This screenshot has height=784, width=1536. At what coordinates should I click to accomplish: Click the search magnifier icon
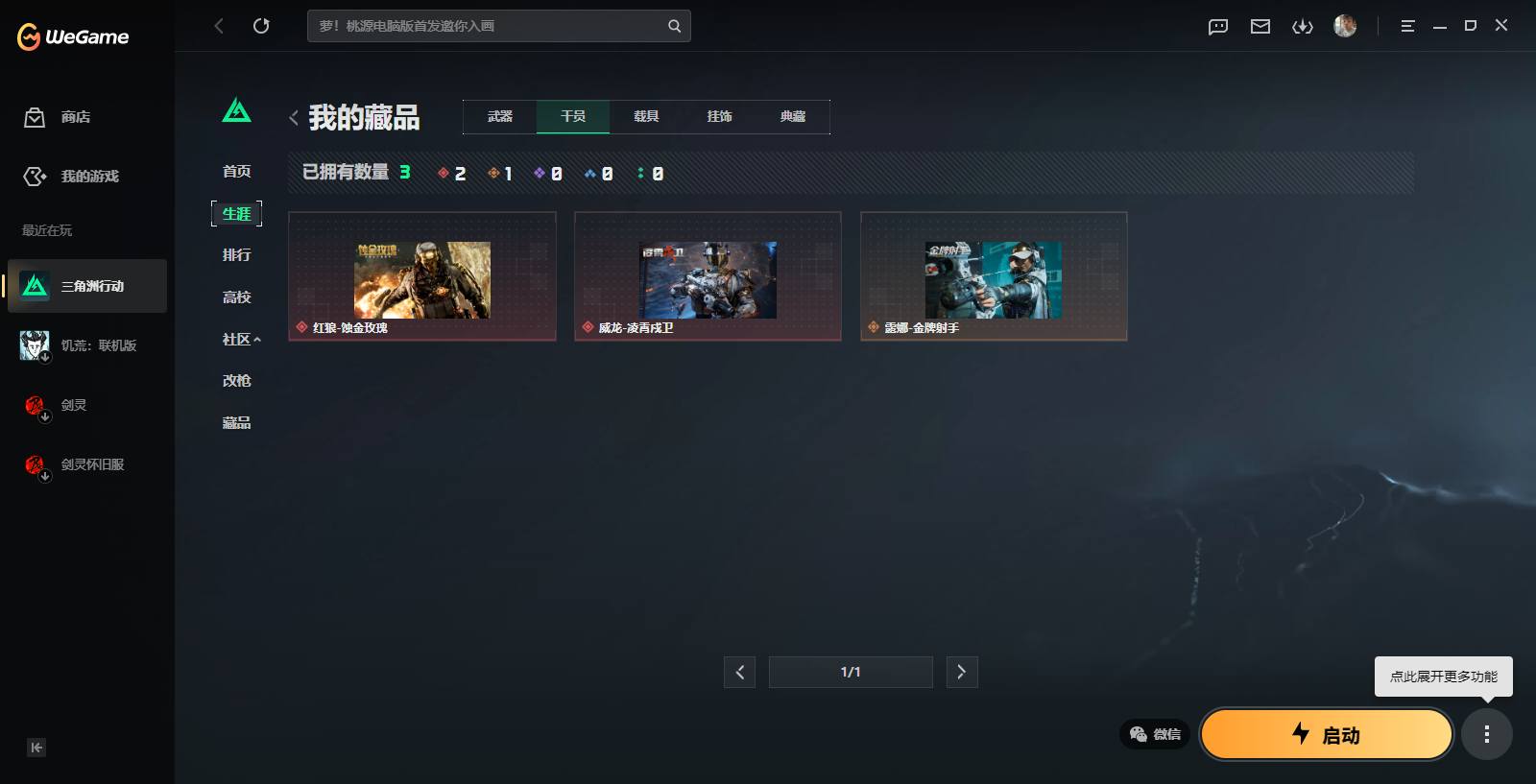tap(674, 26)
